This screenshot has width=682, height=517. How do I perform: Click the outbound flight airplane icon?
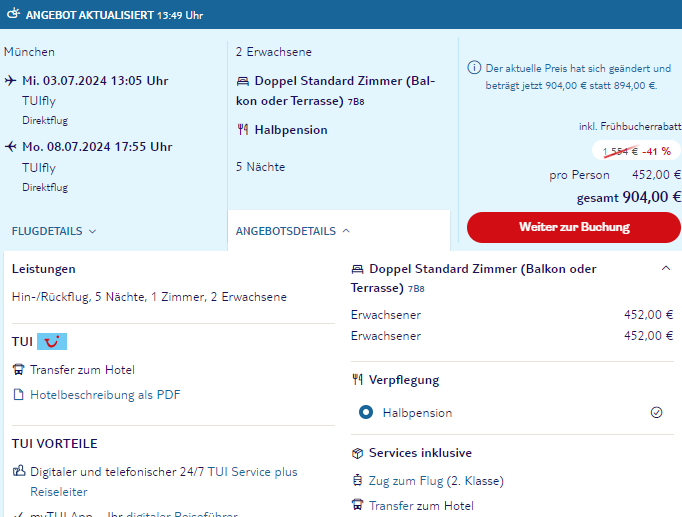[x=10, y=80]
